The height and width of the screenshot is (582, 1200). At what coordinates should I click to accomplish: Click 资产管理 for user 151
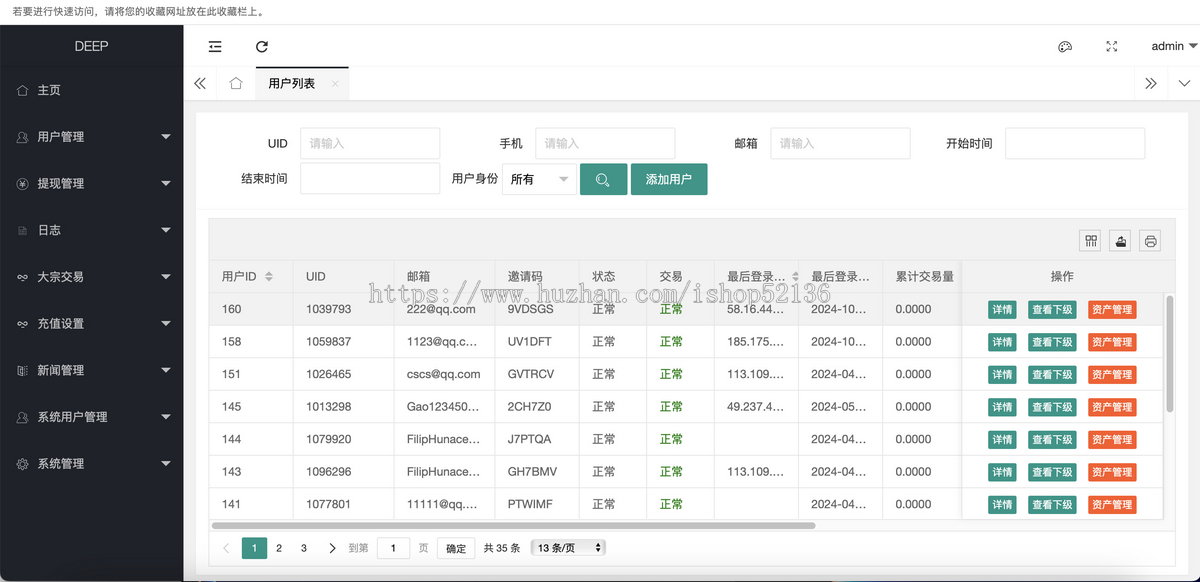(x=1112, y=375)
